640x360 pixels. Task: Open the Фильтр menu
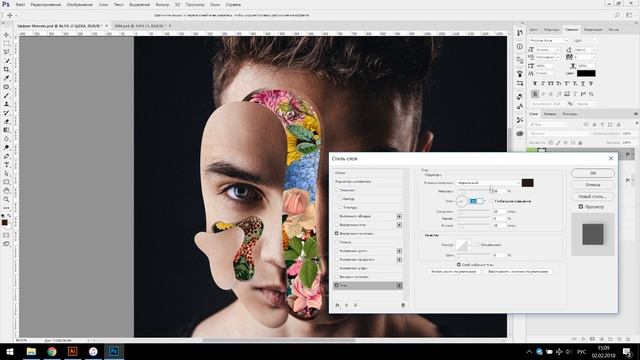[162, 4]
